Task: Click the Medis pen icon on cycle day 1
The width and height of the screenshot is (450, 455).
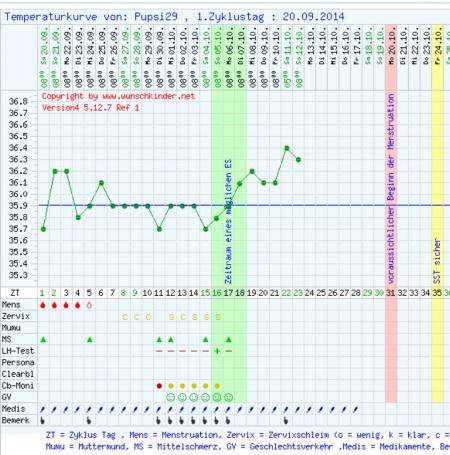Action: (x=43, y=409)
